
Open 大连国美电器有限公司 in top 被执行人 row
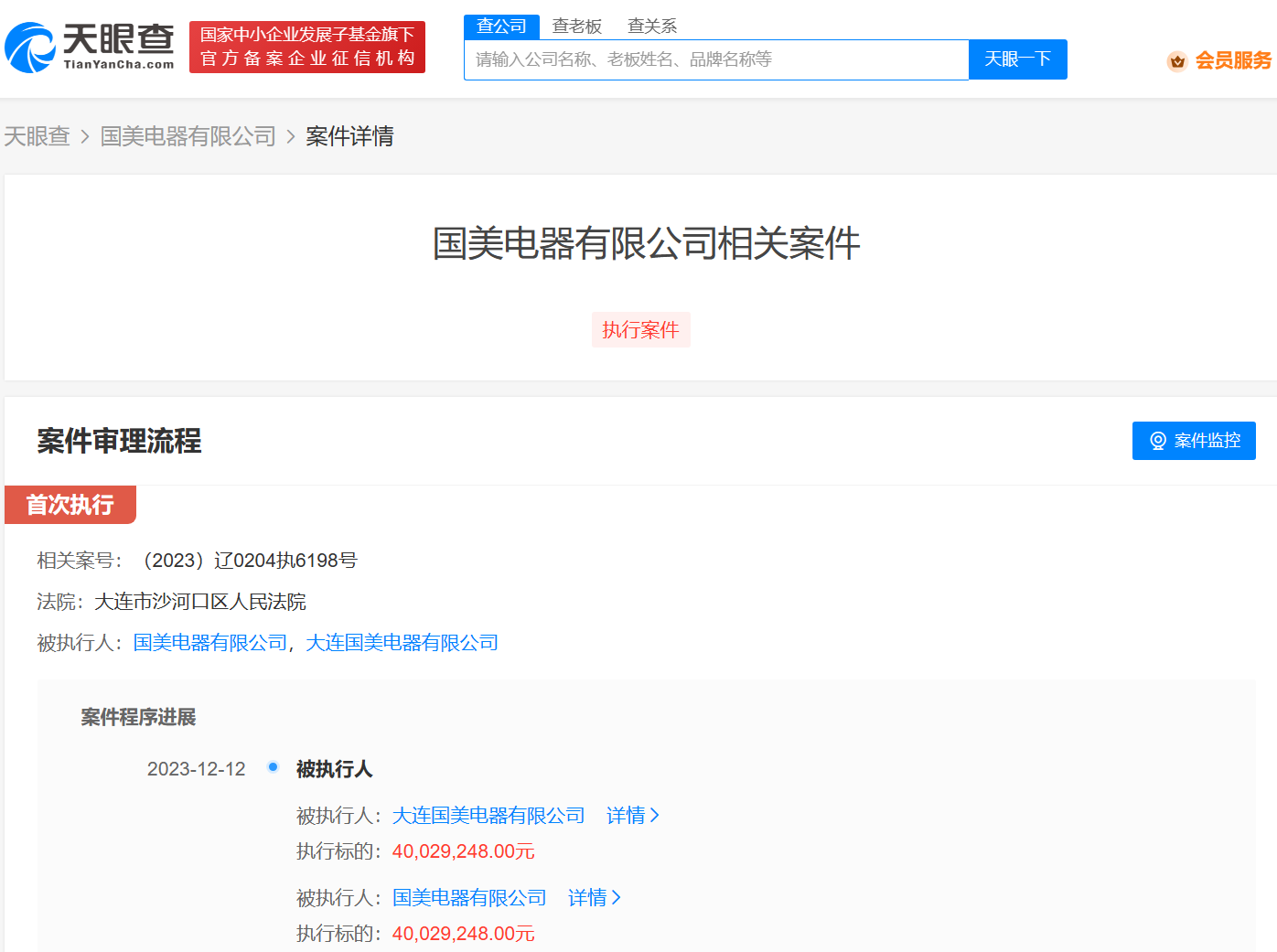pos(402,643)
